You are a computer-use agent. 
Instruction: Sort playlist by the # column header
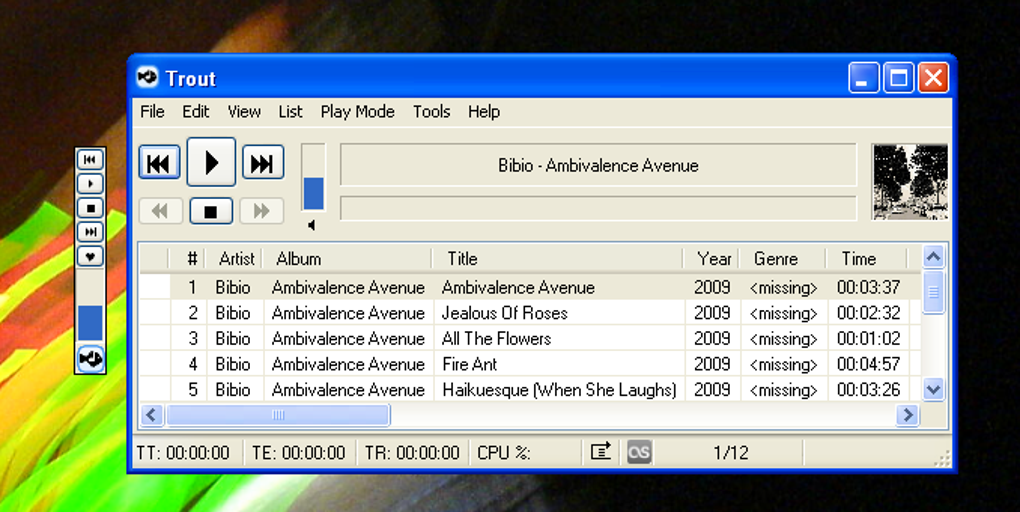pos(187,259)
